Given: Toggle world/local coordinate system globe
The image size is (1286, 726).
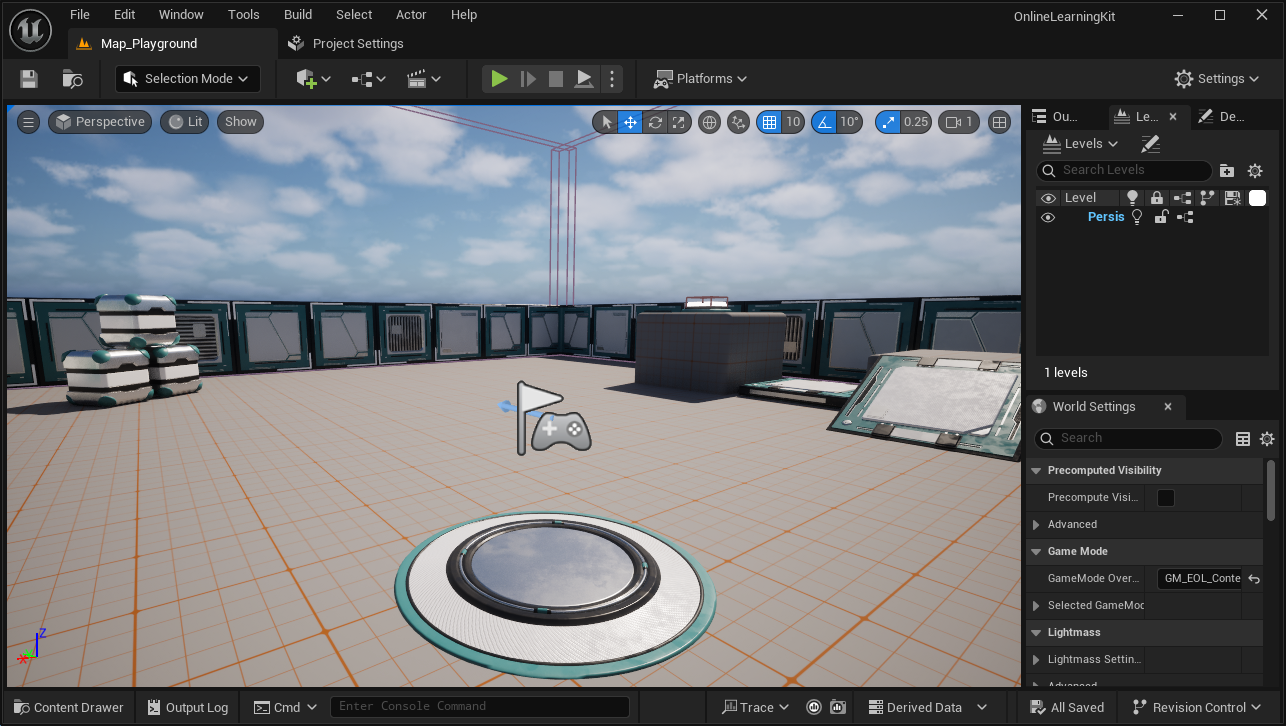Looking at the screenshot, I should (x=709, y=122).
